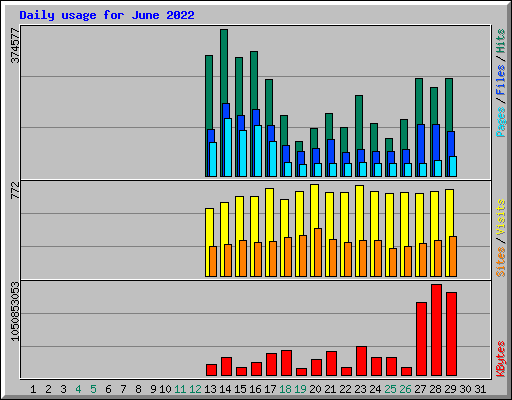Click the orange sites bar for day 29
This screenshot has height=400, width=512.
[453, 256]
